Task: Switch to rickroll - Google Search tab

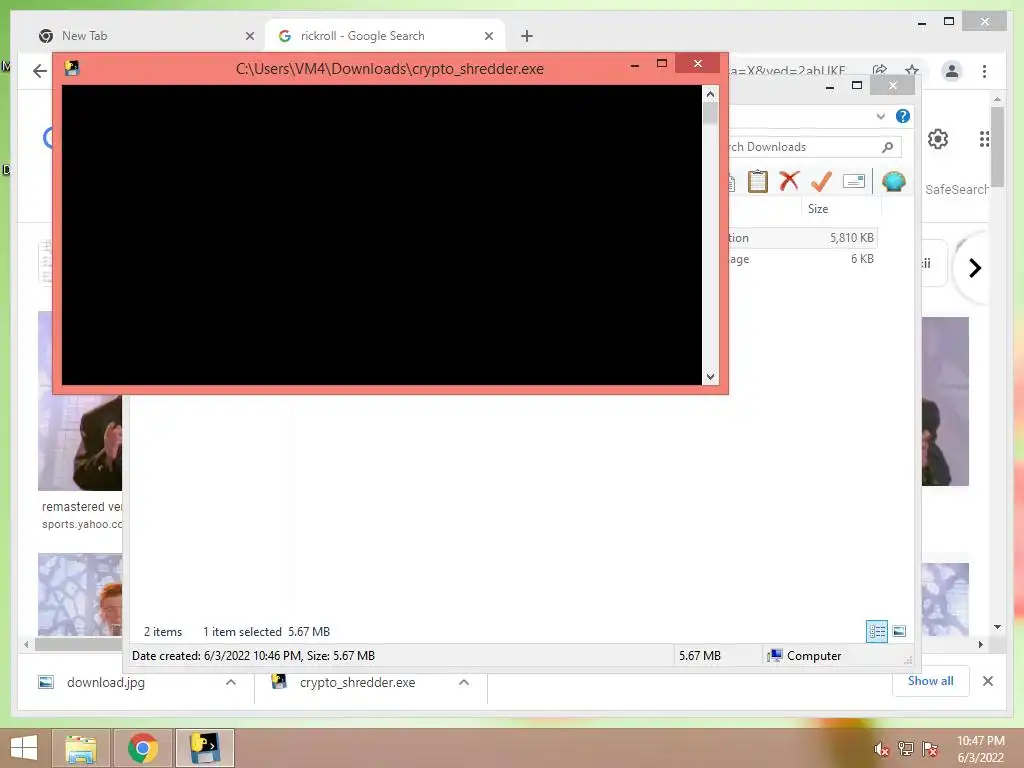Action: coord(384,36)
